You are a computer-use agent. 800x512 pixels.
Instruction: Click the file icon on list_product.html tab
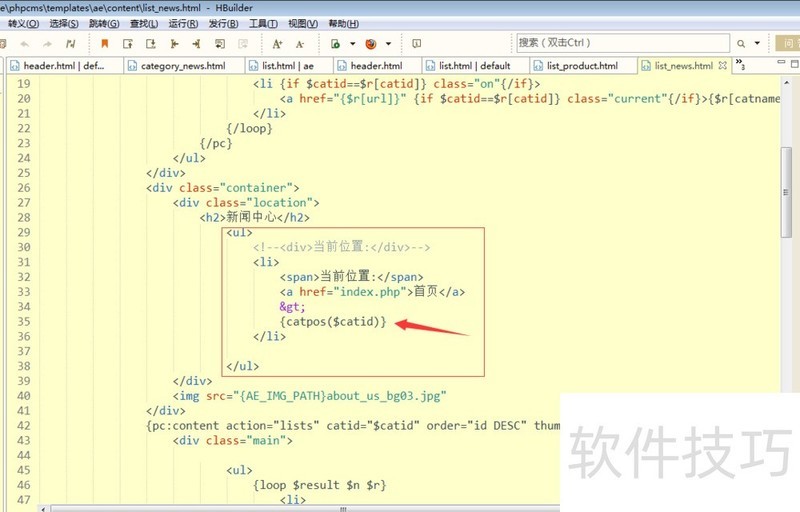[x=538, y=66]
